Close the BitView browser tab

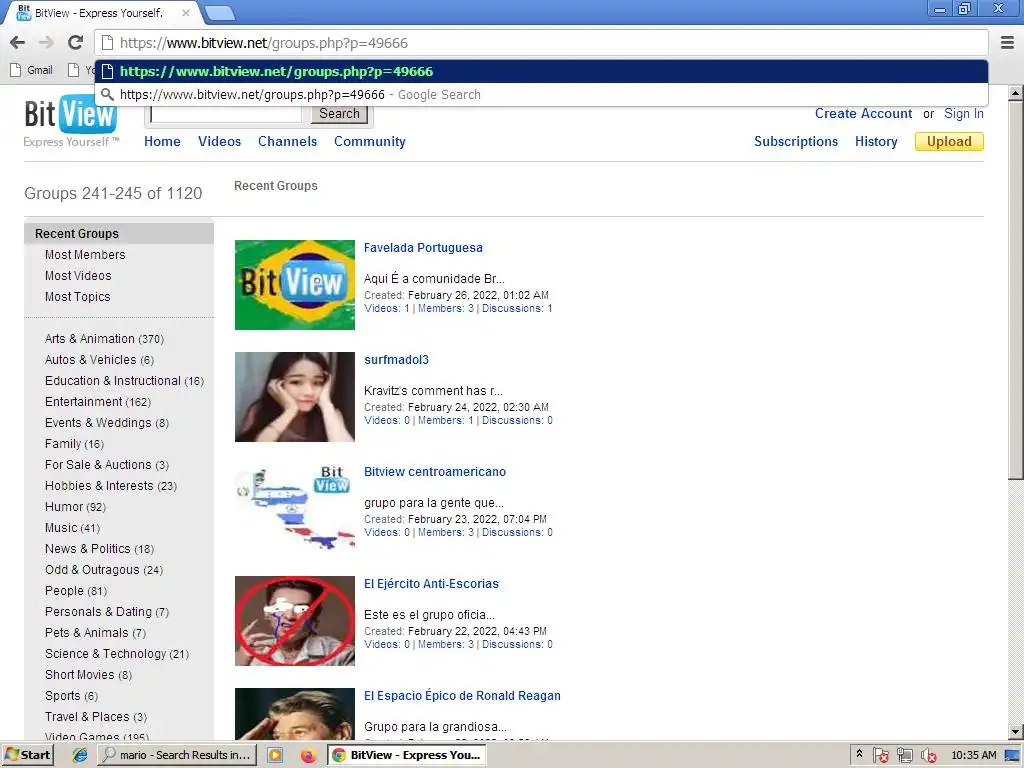186,12
